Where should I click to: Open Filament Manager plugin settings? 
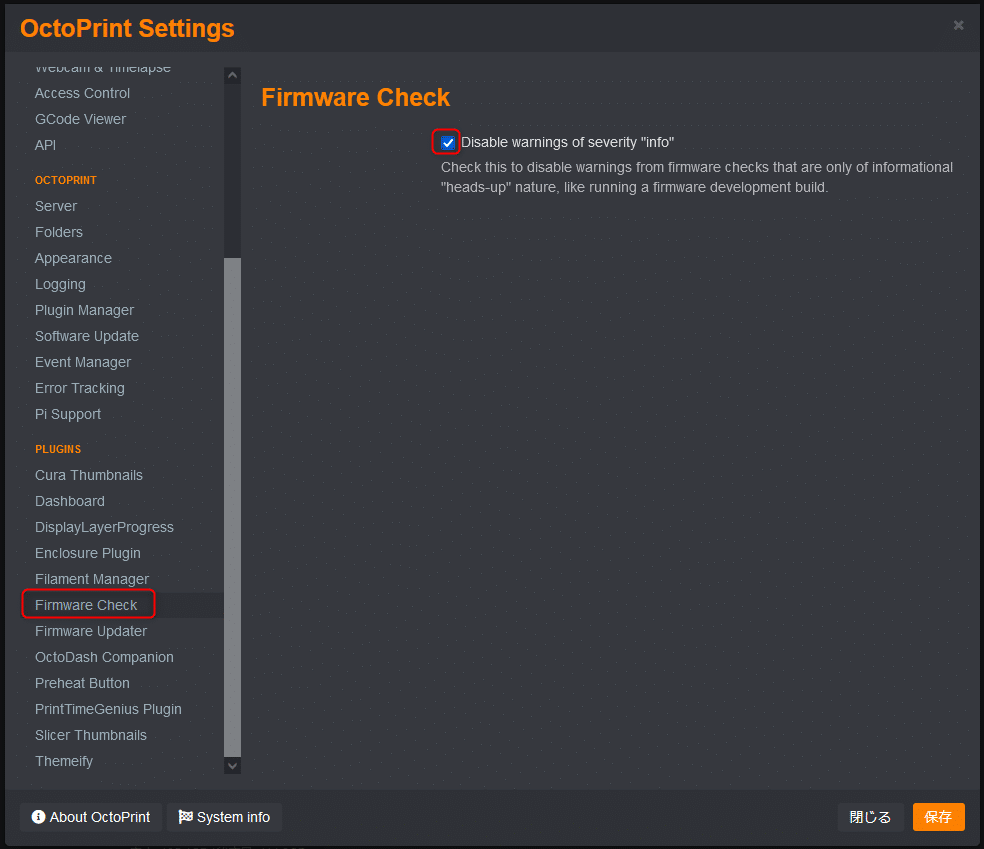point(92,579)
